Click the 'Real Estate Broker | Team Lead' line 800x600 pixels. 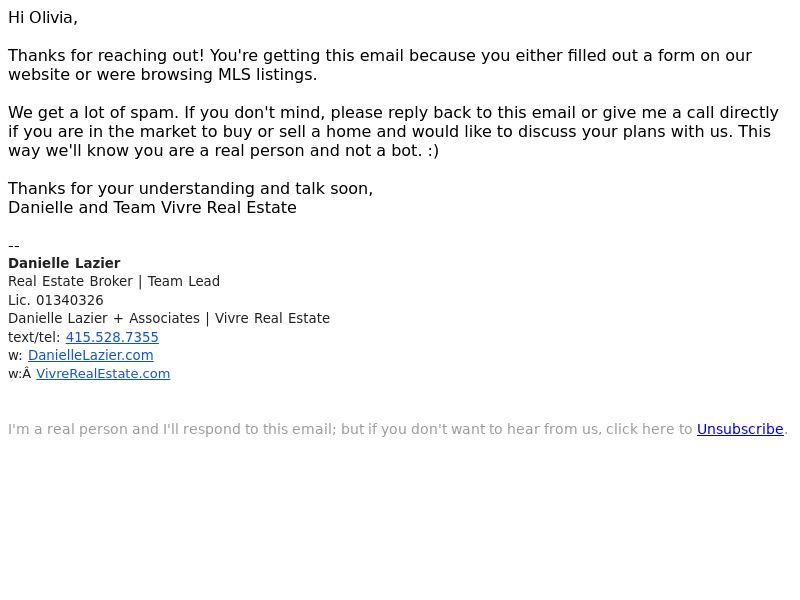(x=114, y=281)
